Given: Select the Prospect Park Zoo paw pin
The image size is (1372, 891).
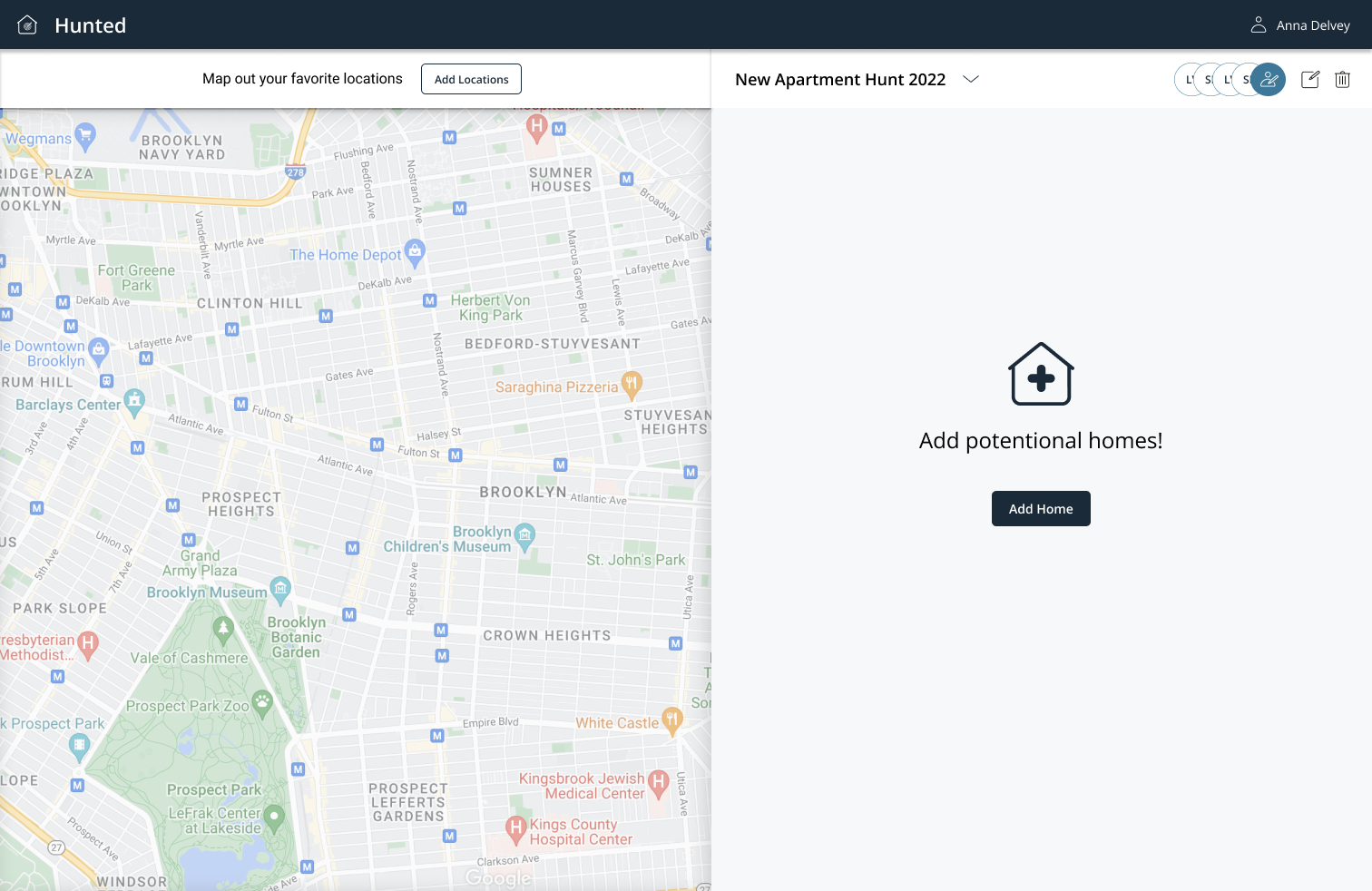Looking at the screenshot, I should pyautogui.click(x=262, y=703).
